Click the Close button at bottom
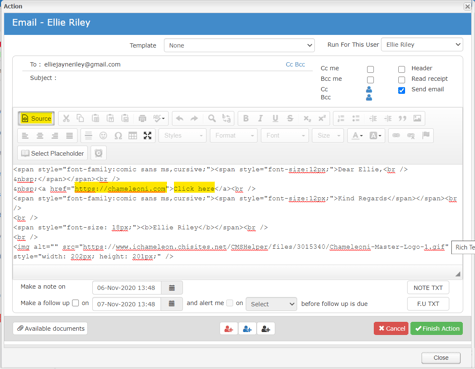The width and height of the screenshot is (475, 369). pyautogui.click(x=441, y=358)
